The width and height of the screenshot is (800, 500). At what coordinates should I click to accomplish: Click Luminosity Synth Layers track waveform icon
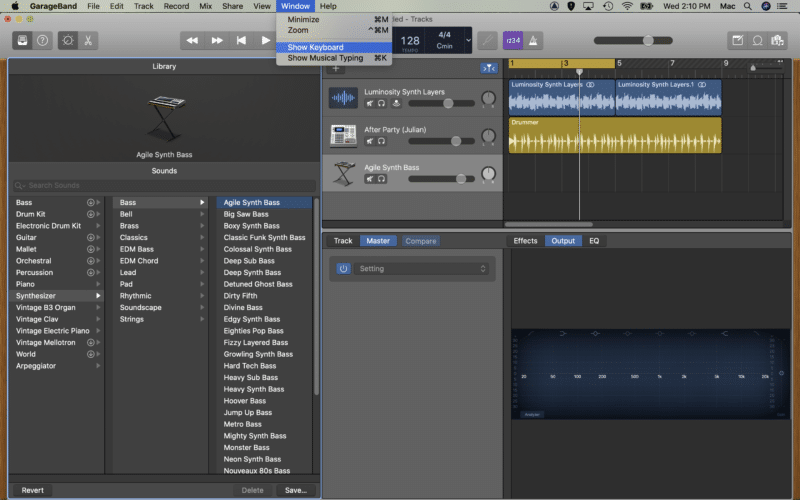(x=343, y=97)
